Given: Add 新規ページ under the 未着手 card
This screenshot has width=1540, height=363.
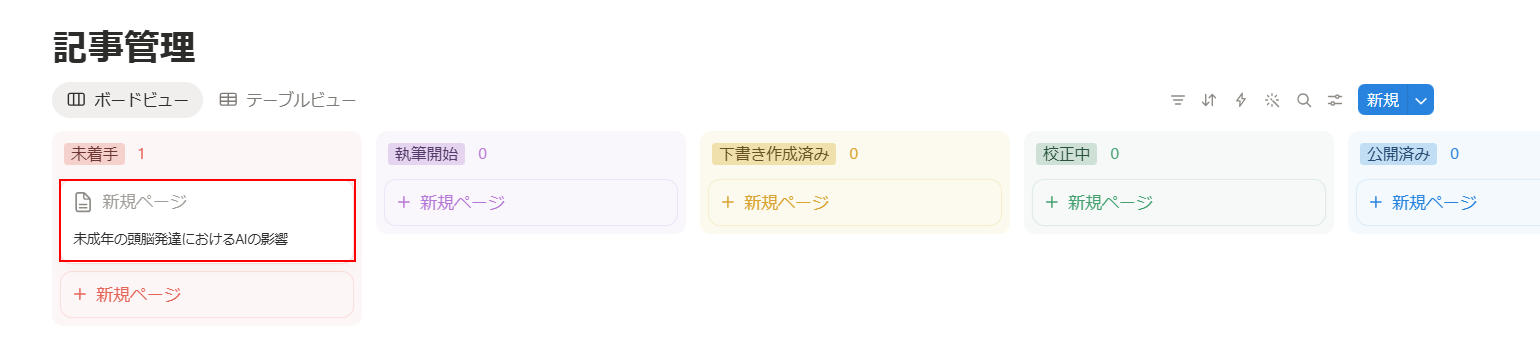Looking at the screenshot, I should 207,294.
